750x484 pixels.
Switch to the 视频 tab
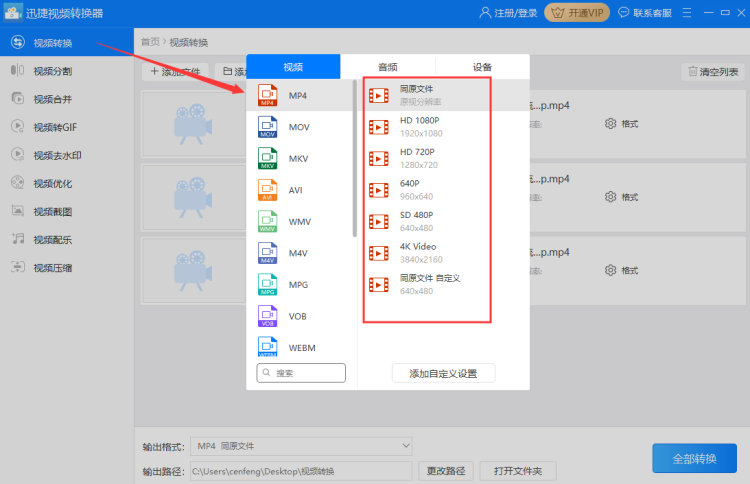(x=293, y=67)
